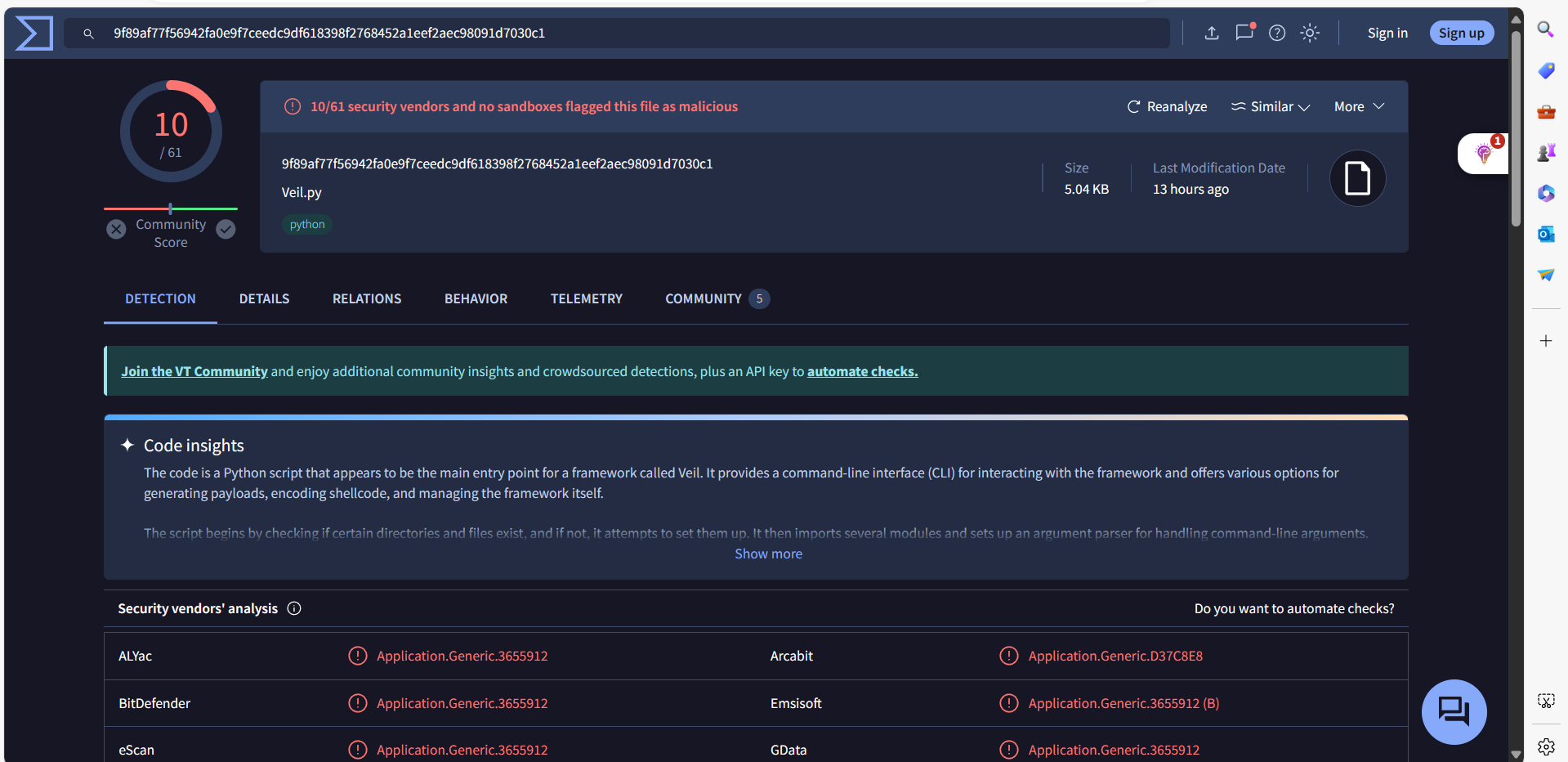This screenshot has width=1568, height=762.
Task: Switch to the DETECTION tab
Action: coord(160,299)
